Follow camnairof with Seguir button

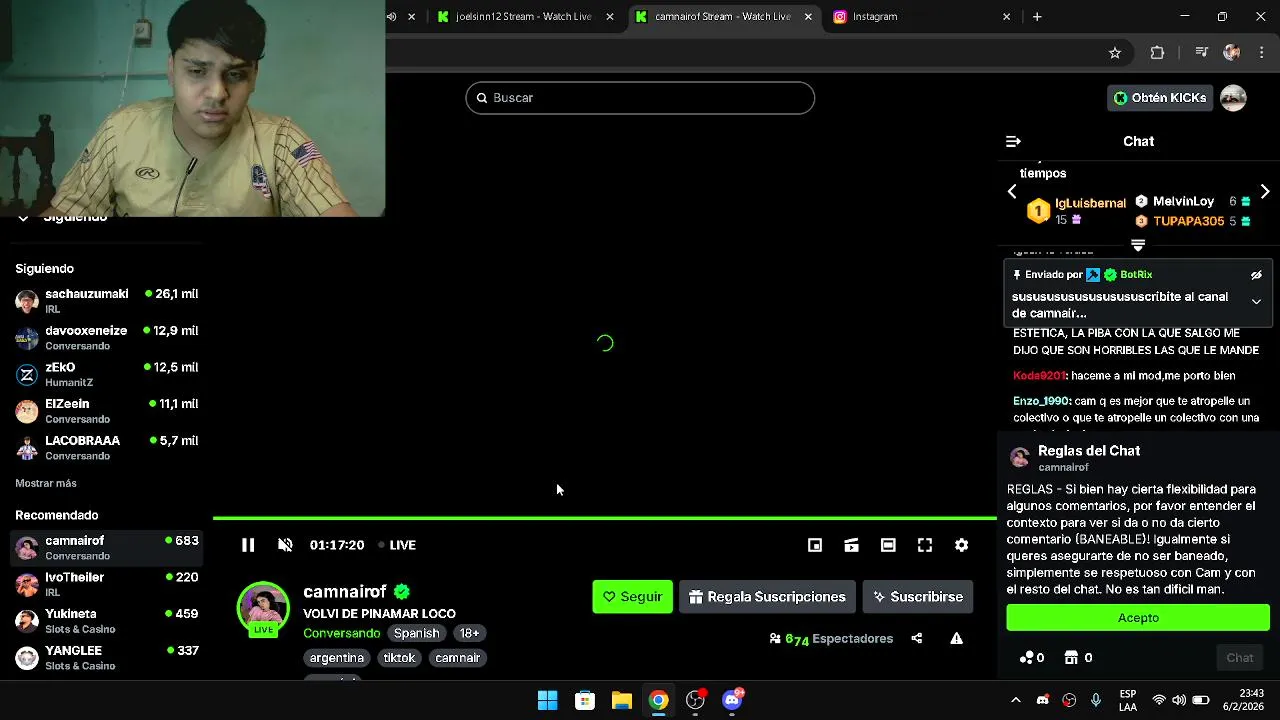633,597
